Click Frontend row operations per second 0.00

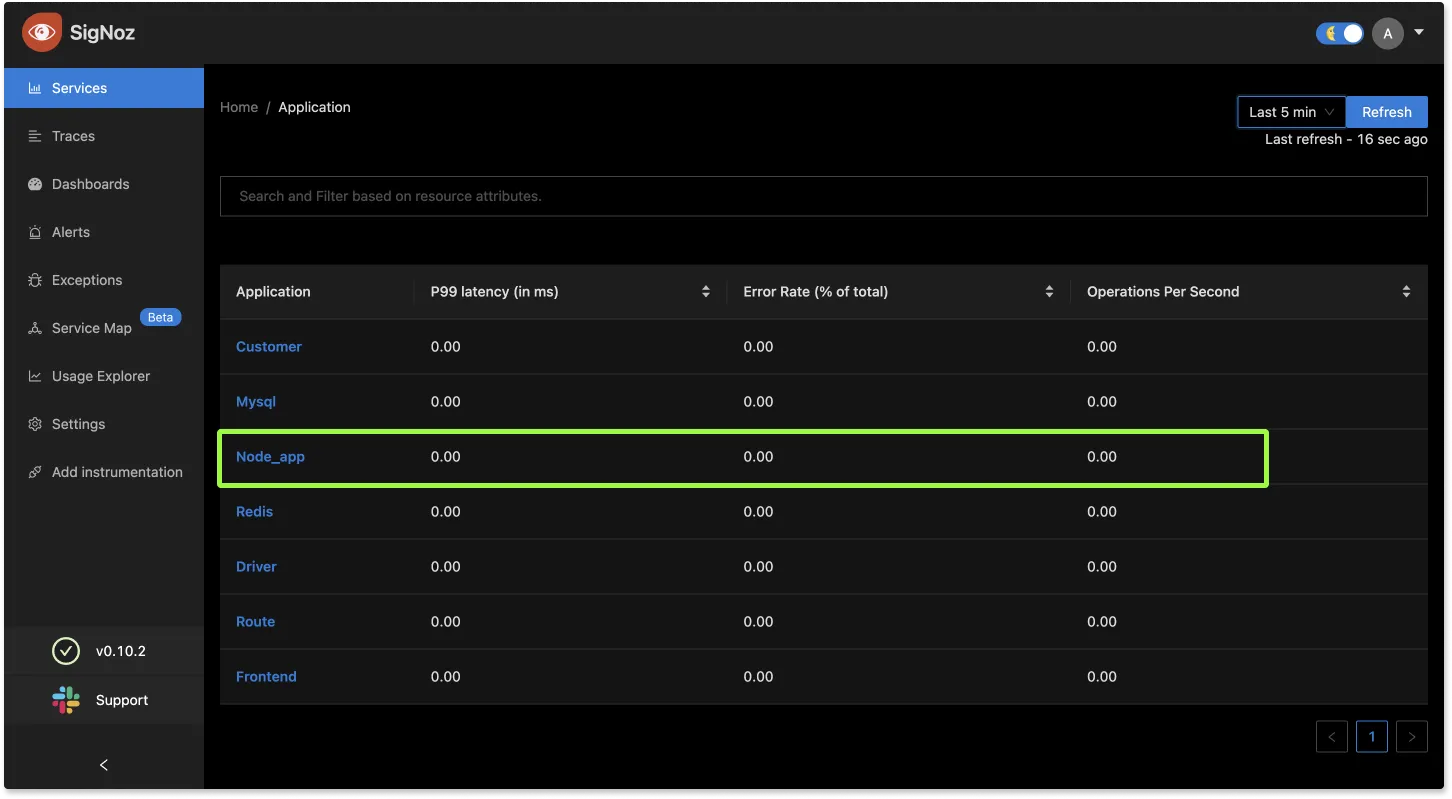[1102, 677]
